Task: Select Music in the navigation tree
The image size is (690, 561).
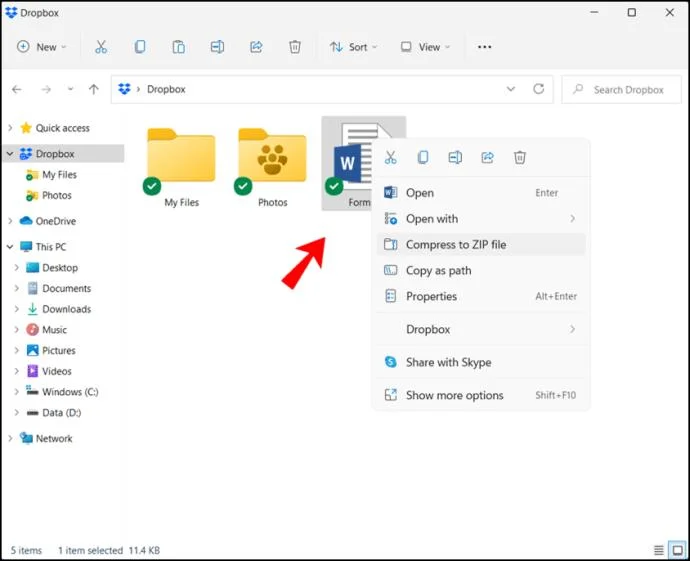Action: pos(47,330)
